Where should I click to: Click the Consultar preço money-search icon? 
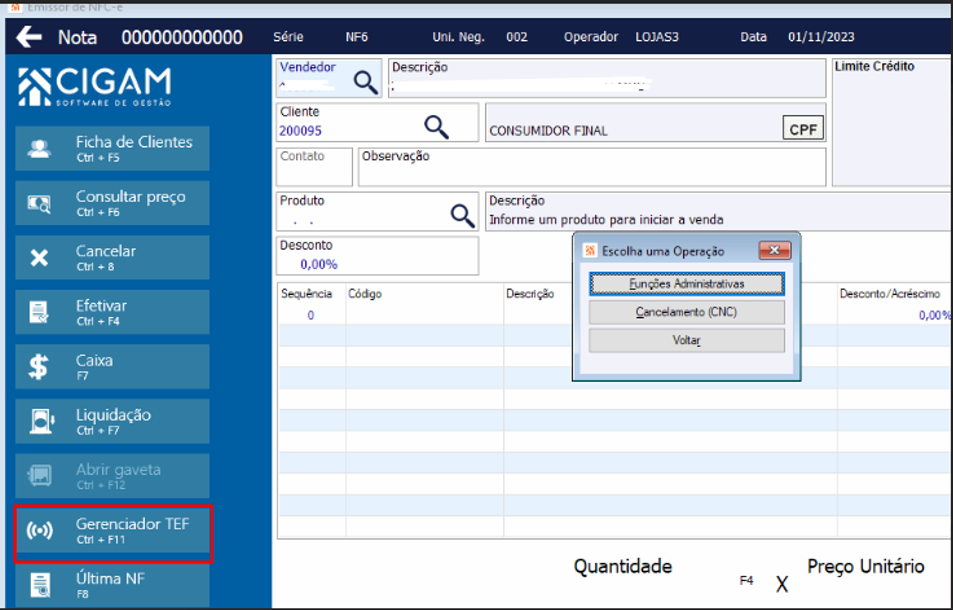click(x=40, y=204)
